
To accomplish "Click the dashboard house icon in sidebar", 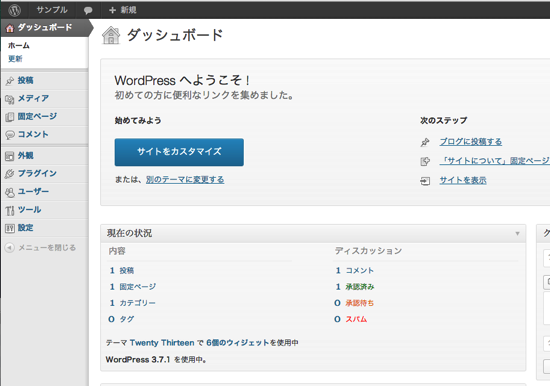I will (10, 28).
